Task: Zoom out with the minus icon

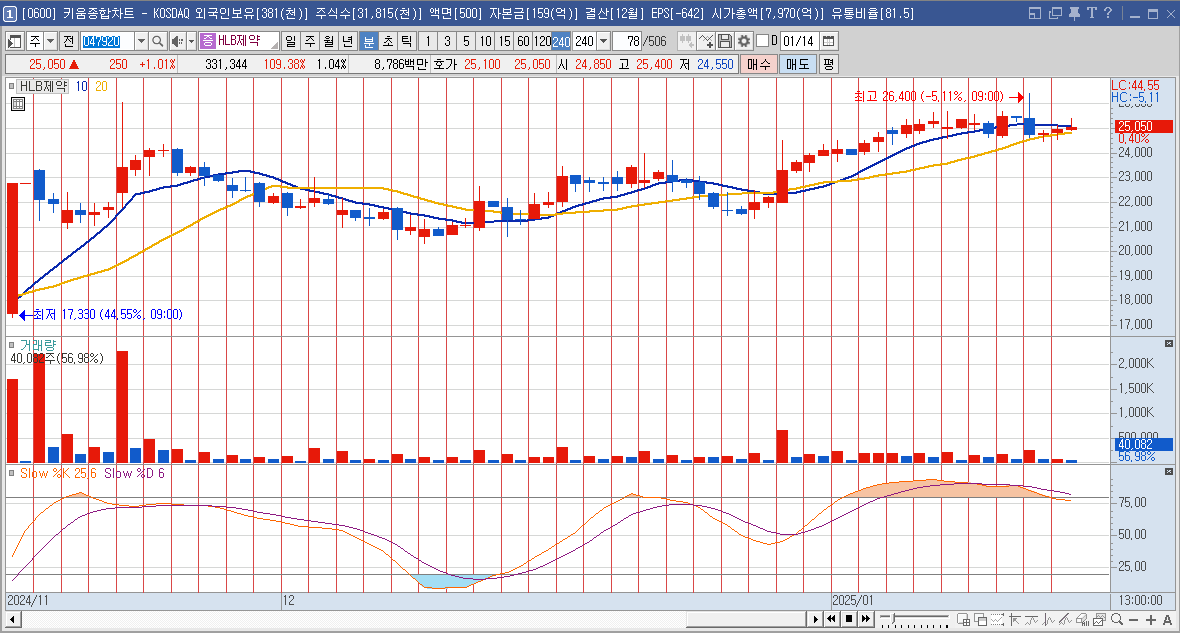Action: 1134,619
